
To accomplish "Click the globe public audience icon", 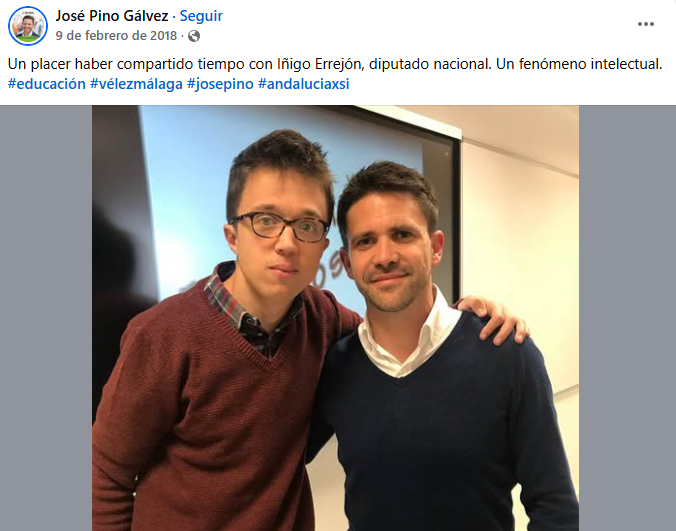I will coord(194,36).
